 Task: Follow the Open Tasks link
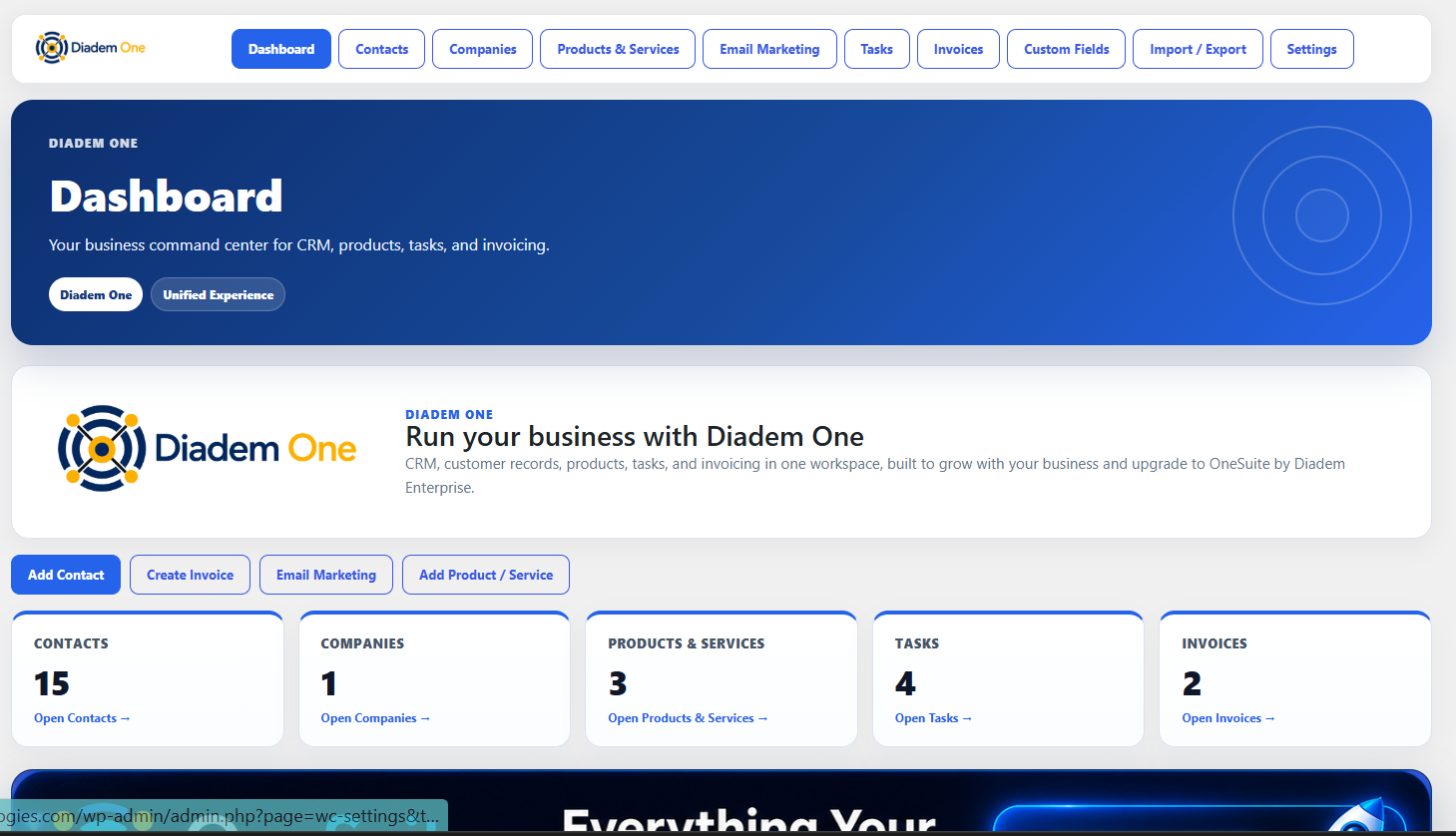click(x=933, y=718)
